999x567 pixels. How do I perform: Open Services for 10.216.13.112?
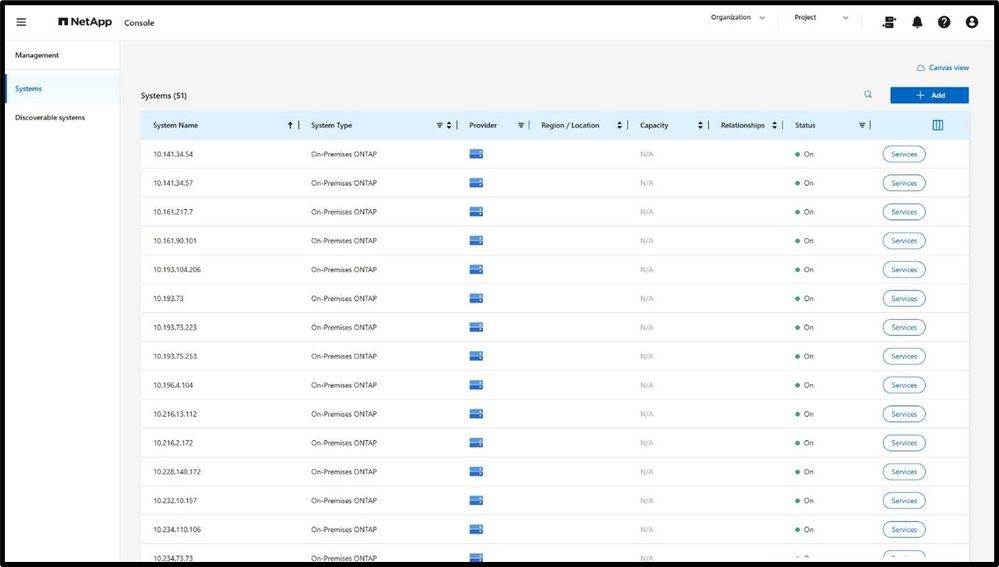tap(903, 414)
